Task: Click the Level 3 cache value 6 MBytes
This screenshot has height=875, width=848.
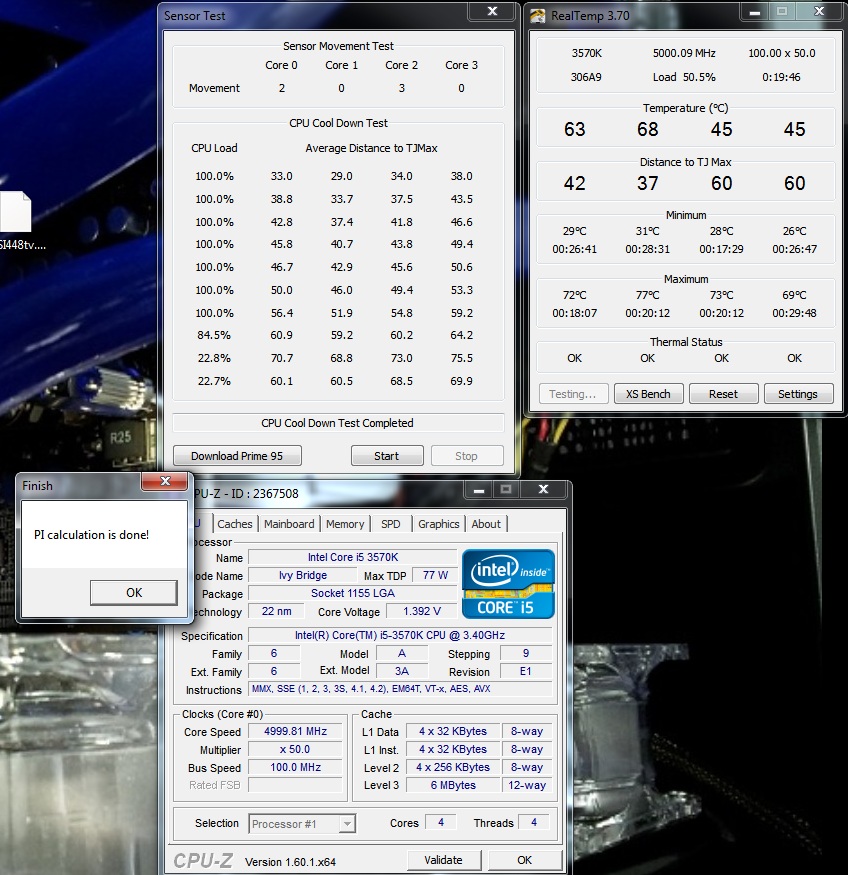Action: point(453,785)
